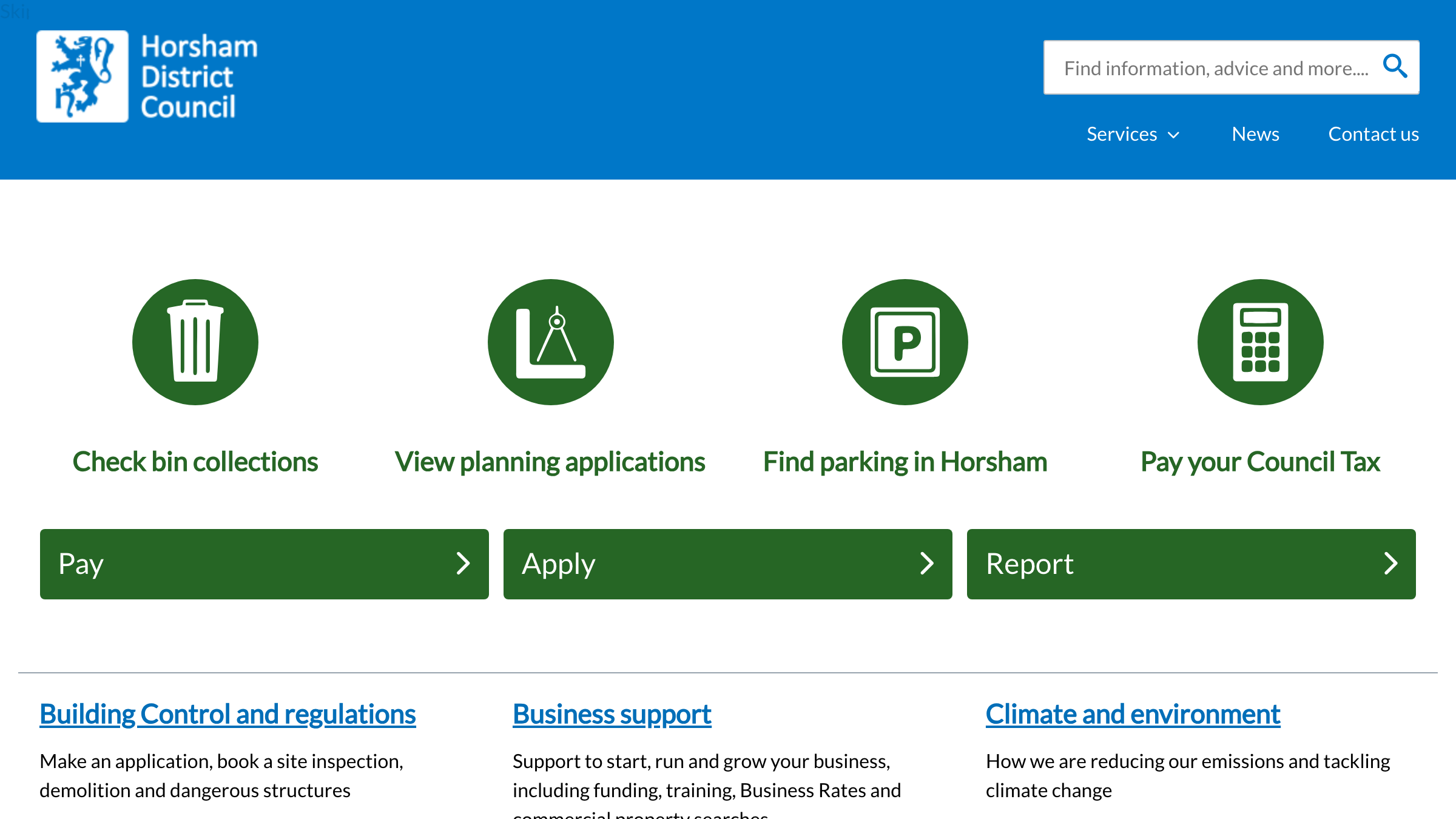Click the green Pay action button
This screenshot has width=1456, height=819.
[x=264, y=564]
